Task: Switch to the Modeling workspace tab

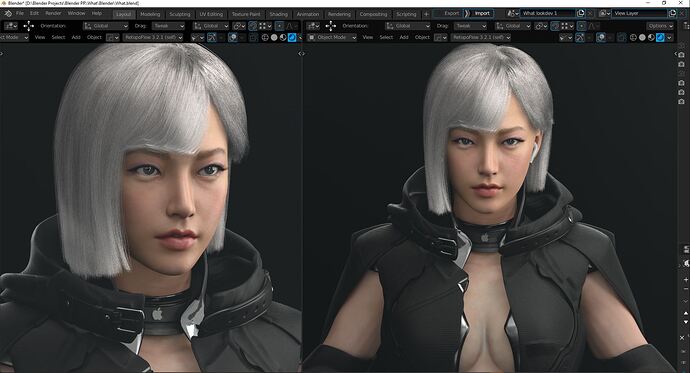Action: point(150,14)
